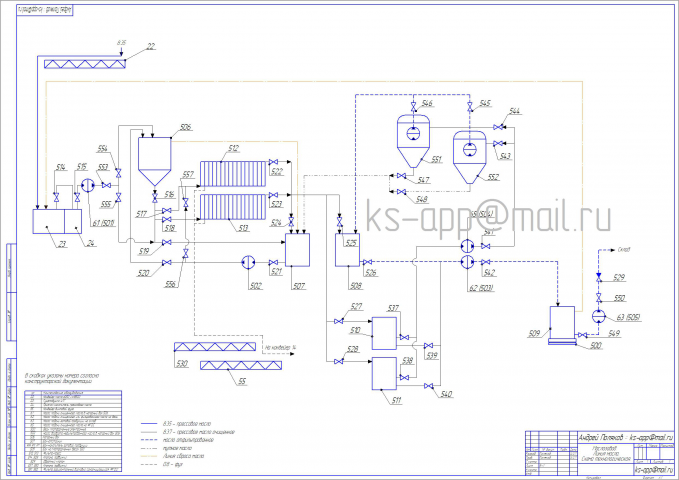Screen dimensions: 679x480
Task: Click the valve symbol labeled 556
Action: point(186,254)
